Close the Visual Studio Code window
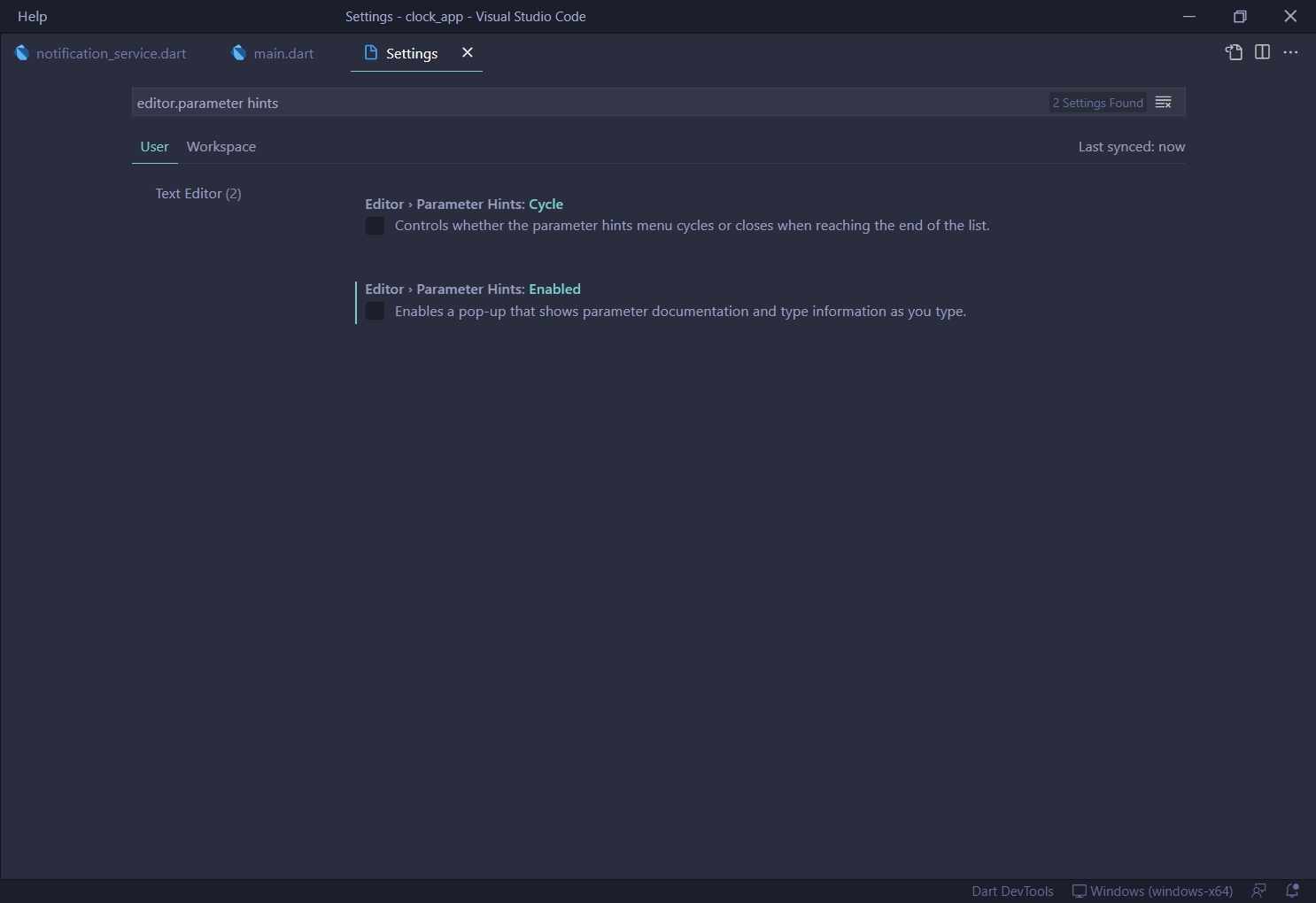The image size is (1316, 903). (x=1290, y=16)
